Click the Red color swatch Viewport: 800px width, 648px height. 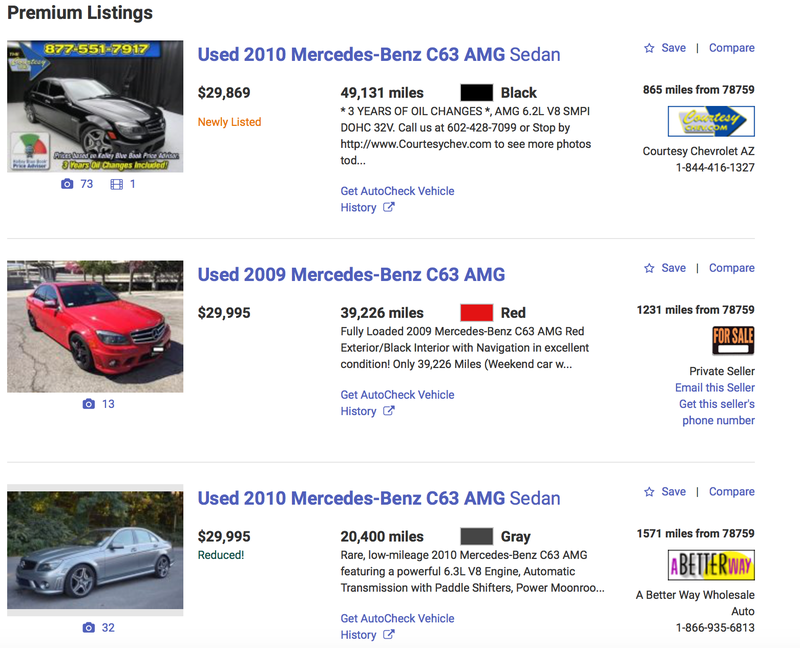point(477,313)
